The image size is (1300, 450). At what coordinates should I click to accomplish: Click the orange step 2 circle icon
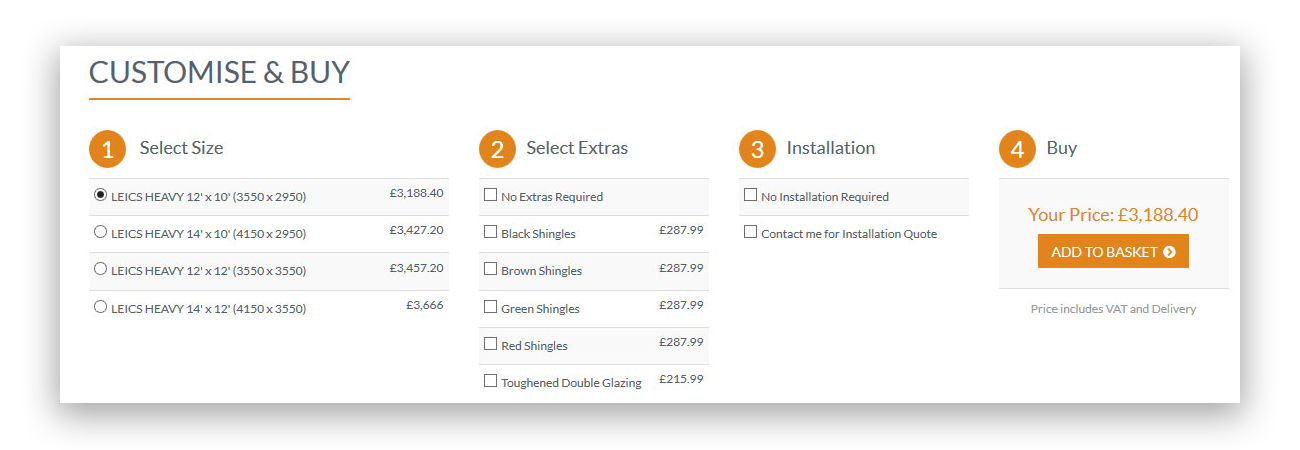497,149
